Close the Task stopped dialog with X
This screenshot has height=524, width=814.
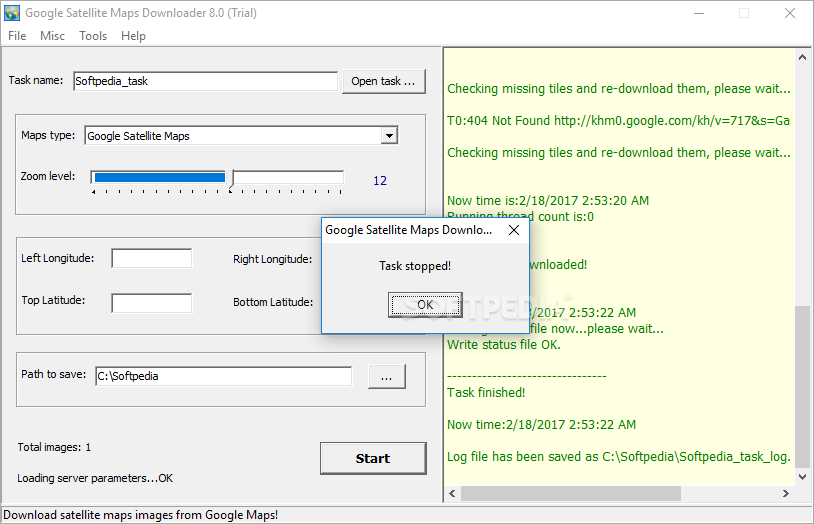(x=514, y=230)
